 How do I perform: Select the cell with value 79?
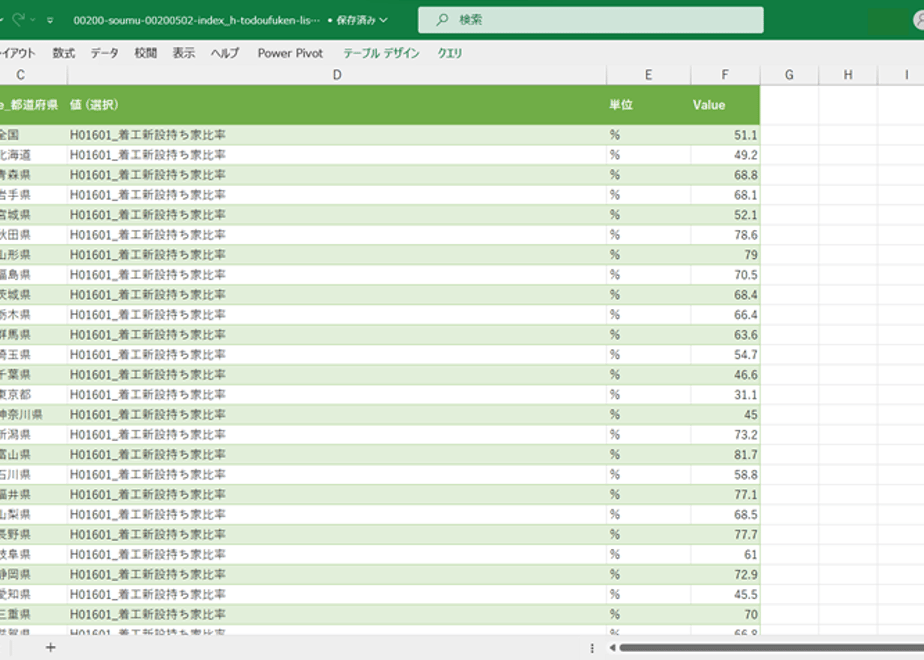[x=725, y=255]
